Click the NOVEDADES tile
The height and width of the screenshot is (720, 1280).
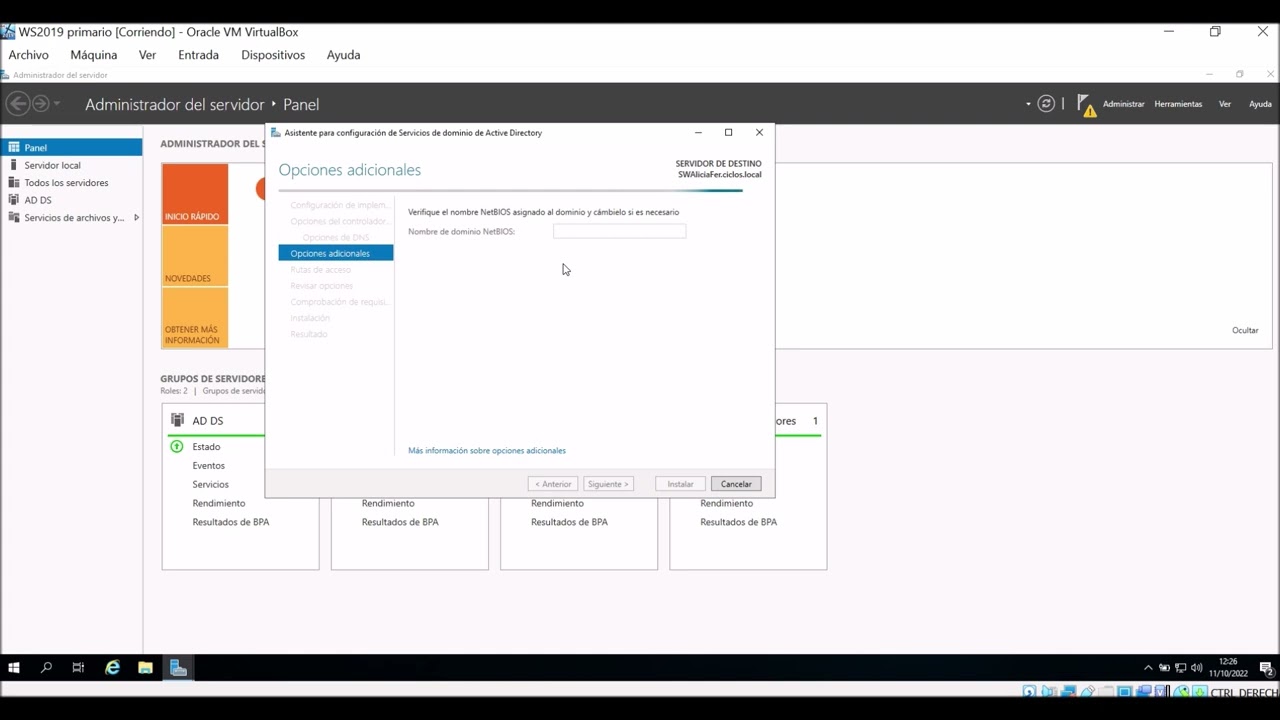point(195,256)
